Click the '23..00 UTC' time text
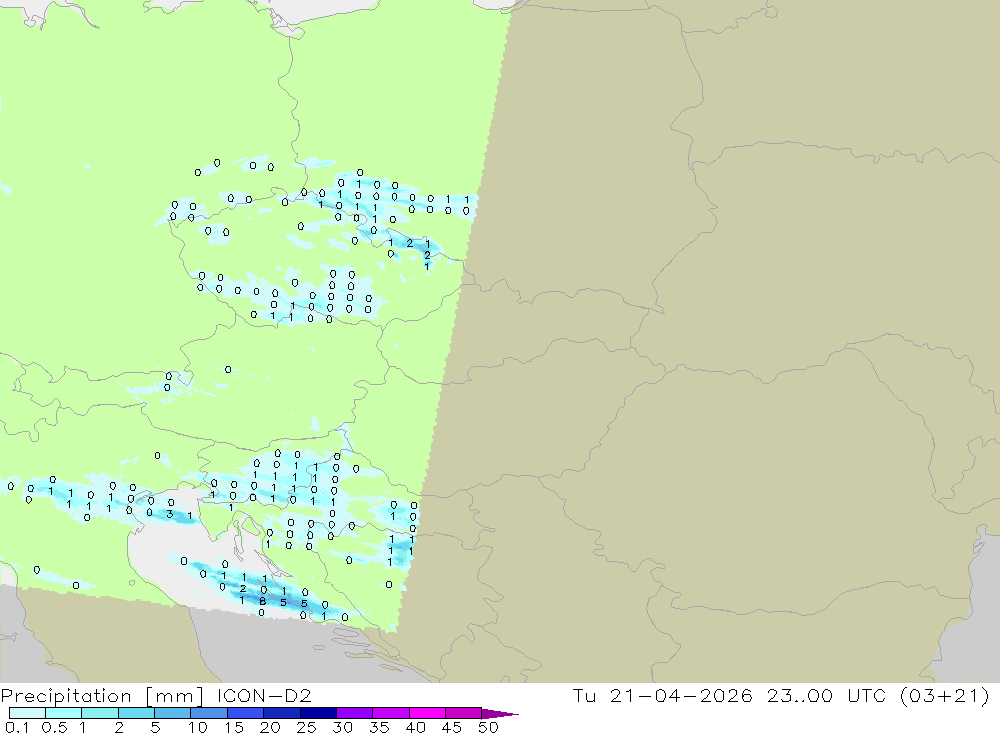Viewport: 1000px width, 733px height. 827,695
